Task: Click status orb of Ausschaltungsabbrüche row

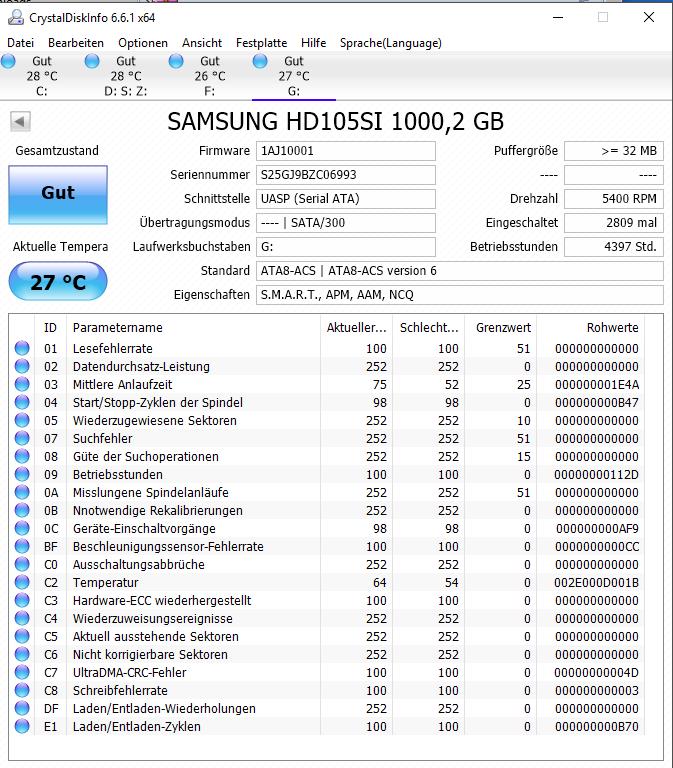Action: (22, 564)
